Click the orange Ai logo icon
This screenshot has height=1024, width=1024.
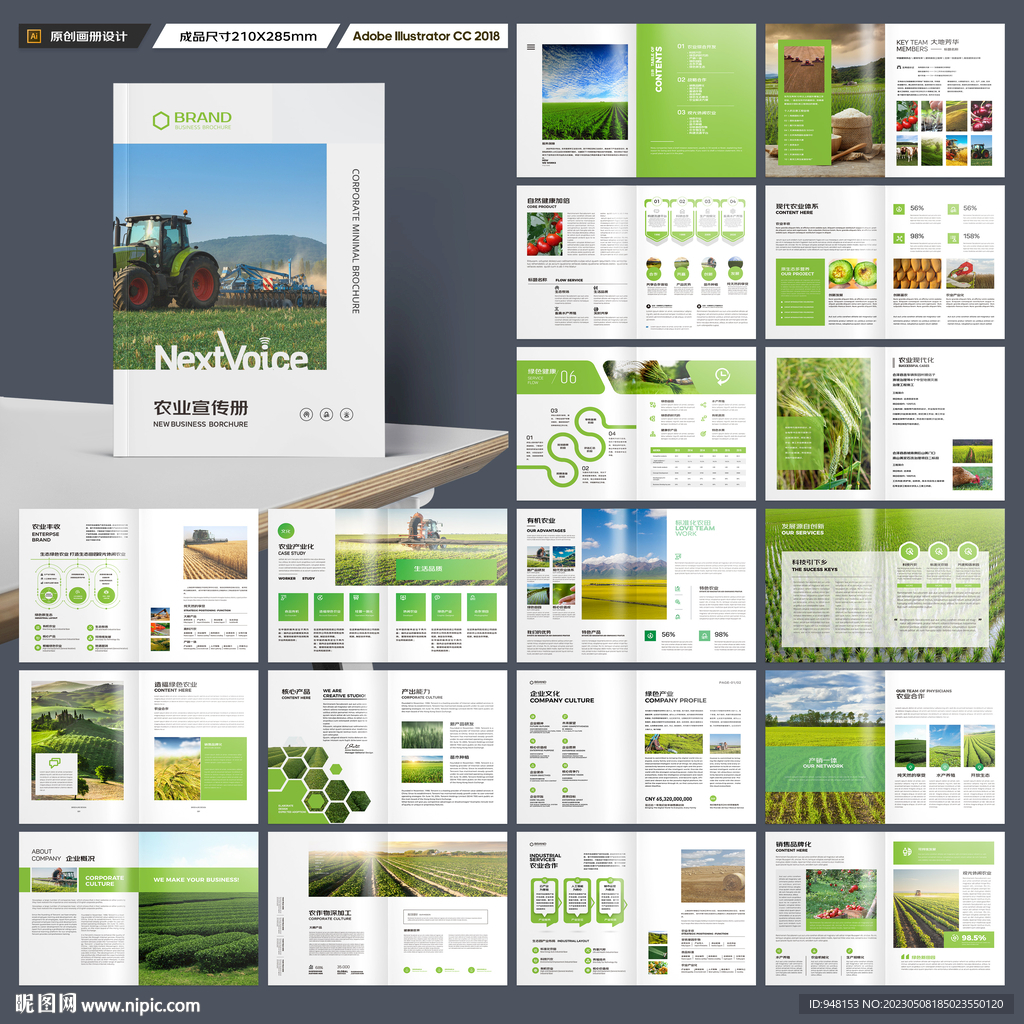(34, 37)
